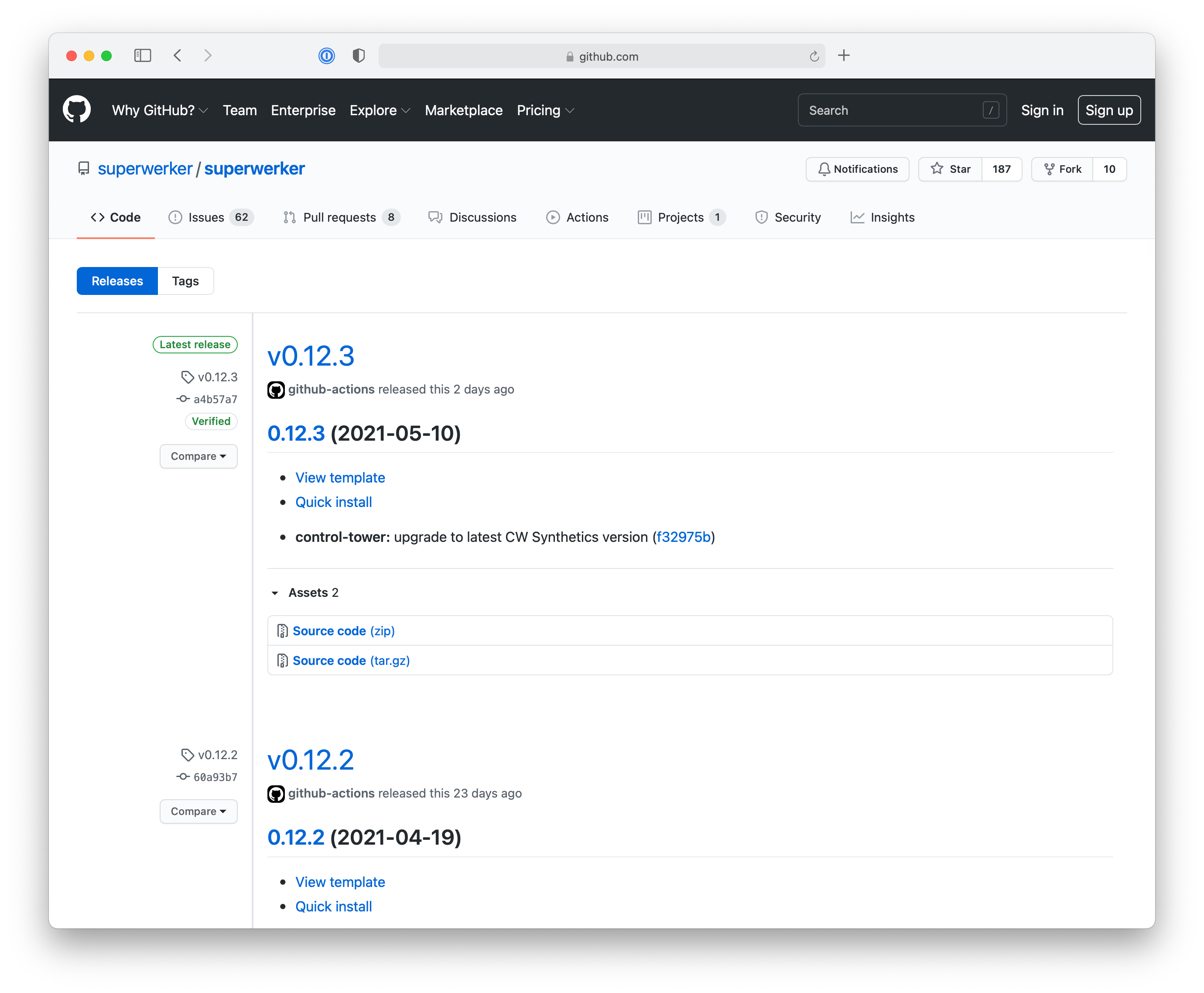Open the Compare dropdown for v0.12.3
1204x993 pixels.
click(x=198, y=456)
